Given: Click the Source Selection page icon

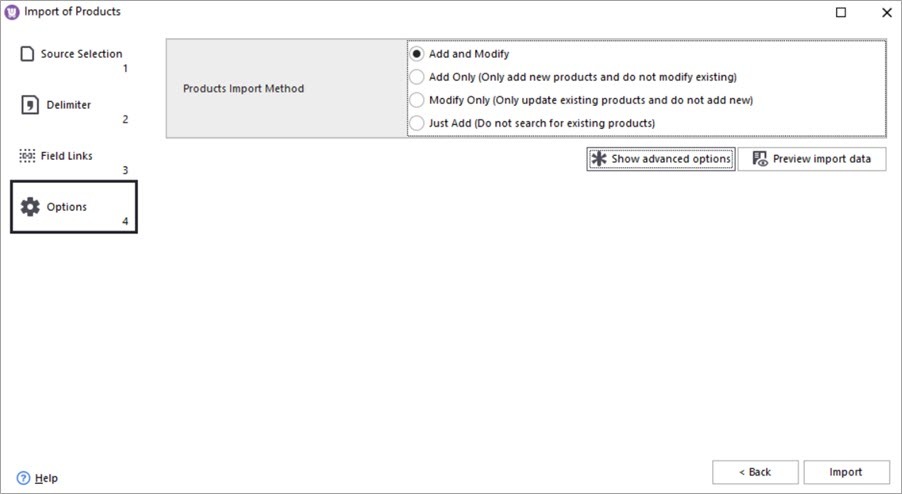Looking at the screenshot, I should pyautogui.click(x=28, y=54).
